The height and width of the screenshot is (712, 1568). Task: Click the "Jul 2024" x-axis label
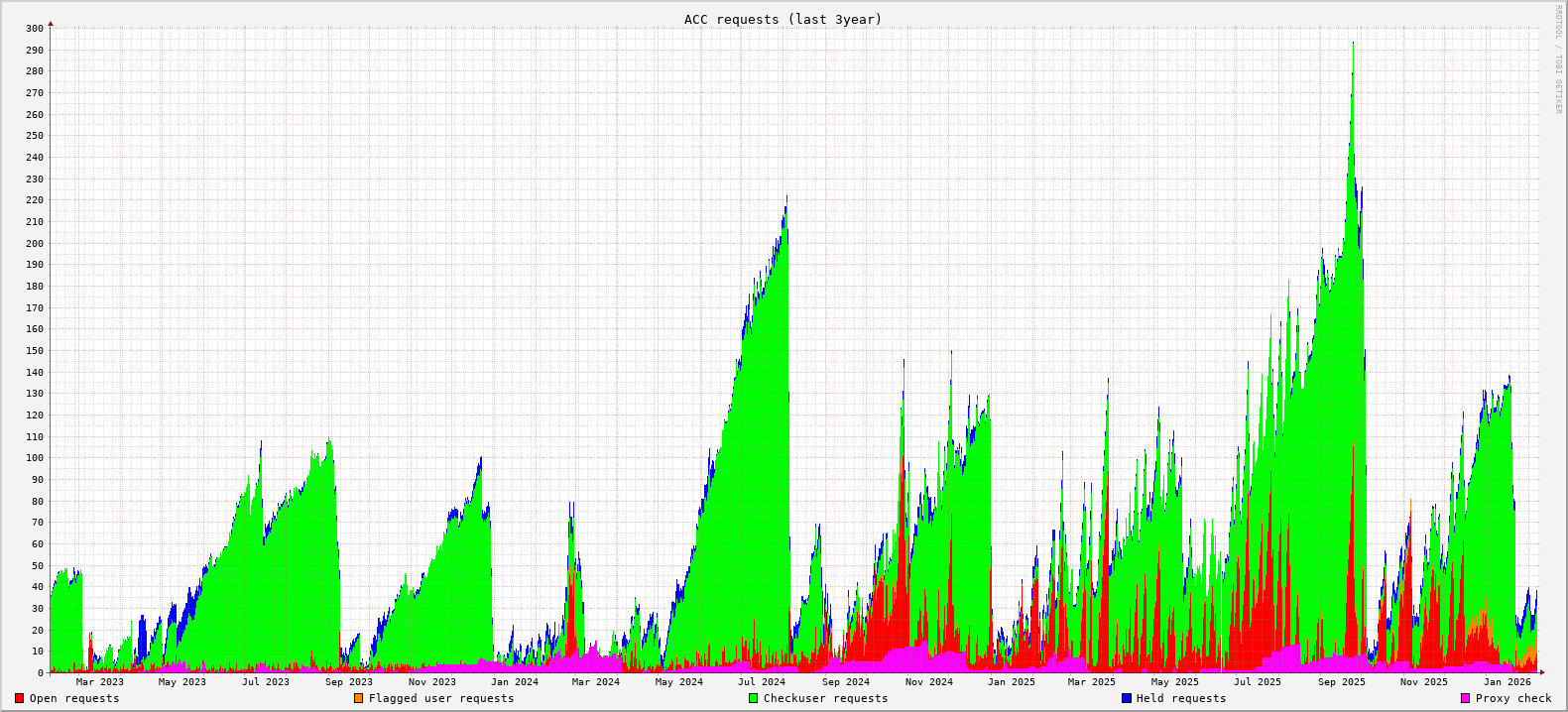762,681
